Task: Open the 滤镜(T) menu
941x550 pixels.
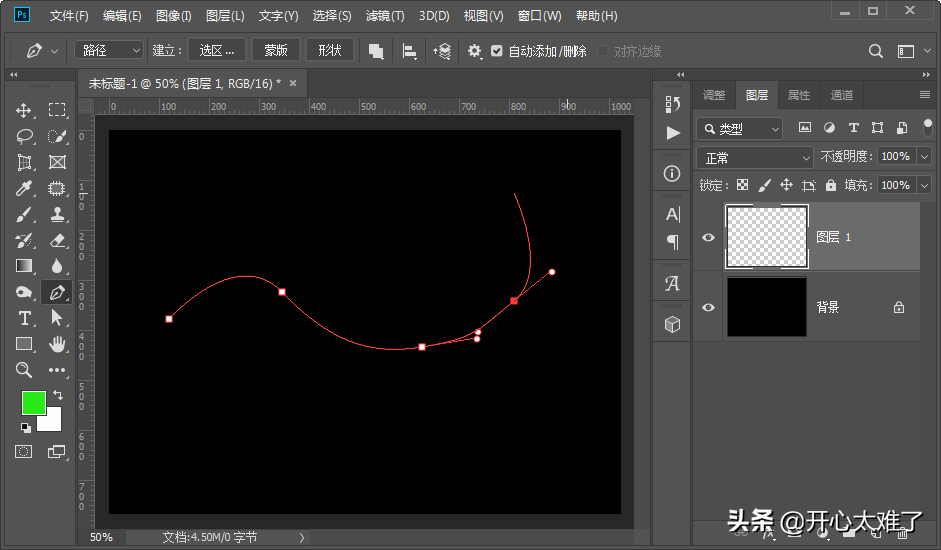Action: (385, 16)
